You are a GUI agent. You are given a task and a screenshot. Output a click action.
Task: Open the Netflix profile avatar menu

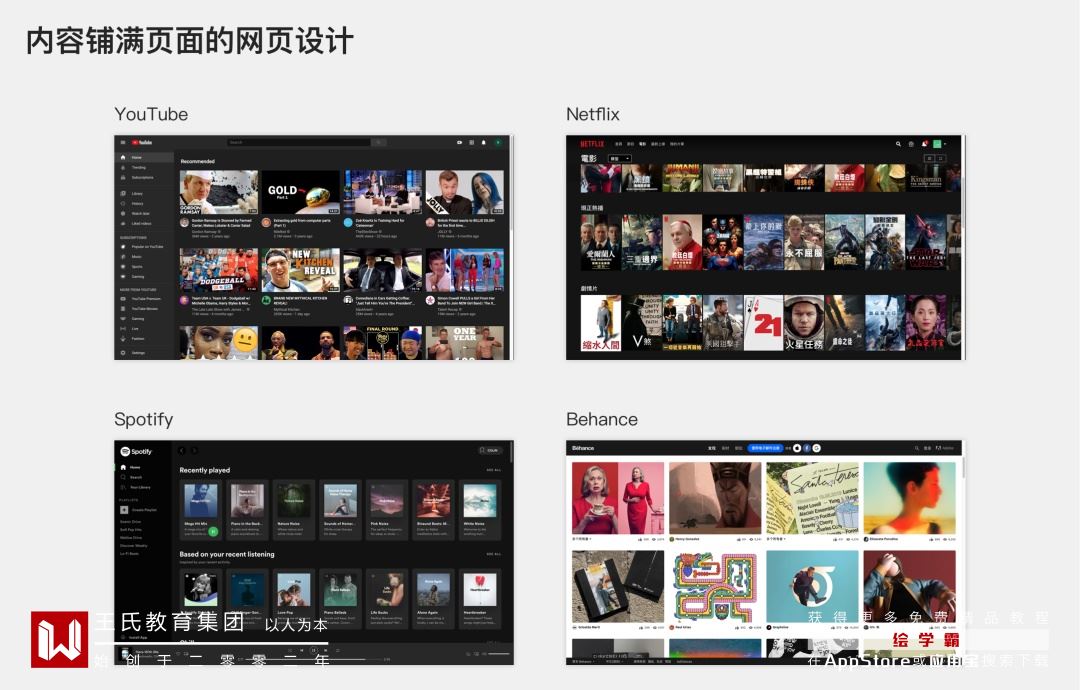tap(939, 144)
